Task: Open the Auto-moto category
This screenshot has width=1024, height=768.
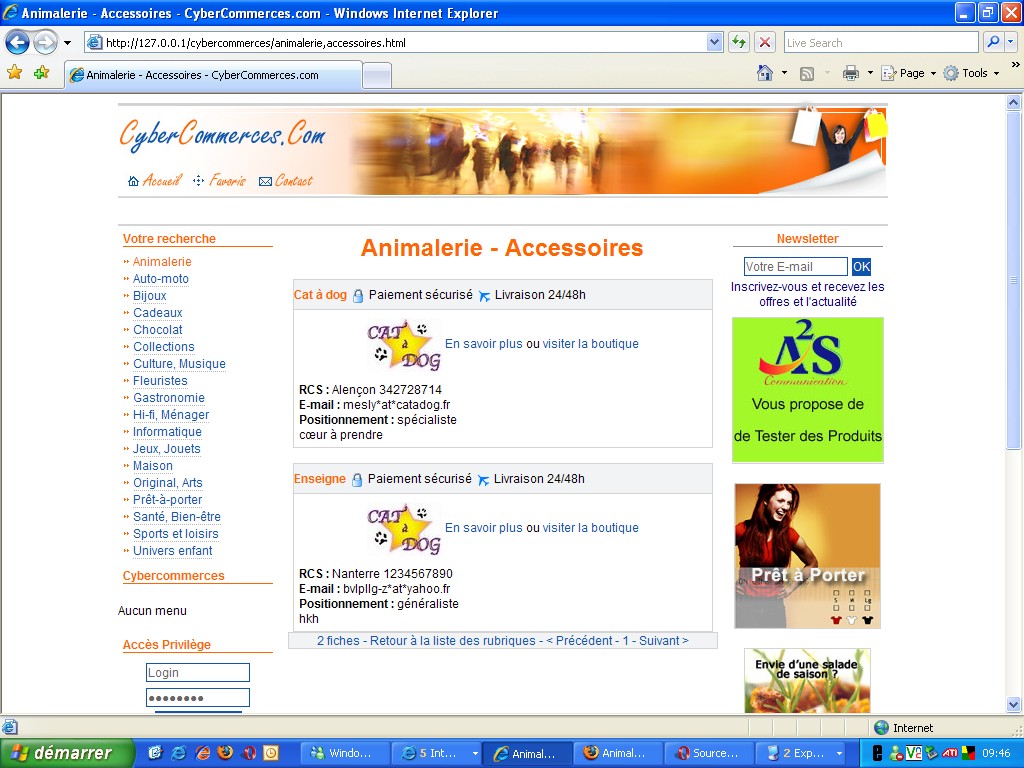Action: click(x=161, y=279)
